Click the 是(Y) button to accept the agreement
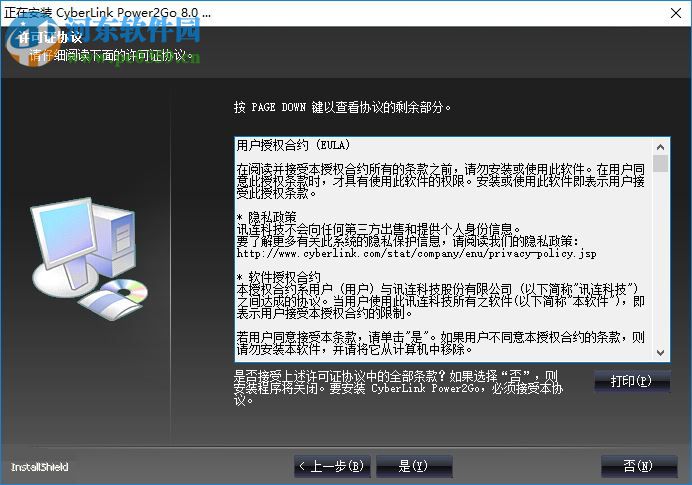Image resolution: width=692 pixels, height=485 pixels. (x=414, y=466)
